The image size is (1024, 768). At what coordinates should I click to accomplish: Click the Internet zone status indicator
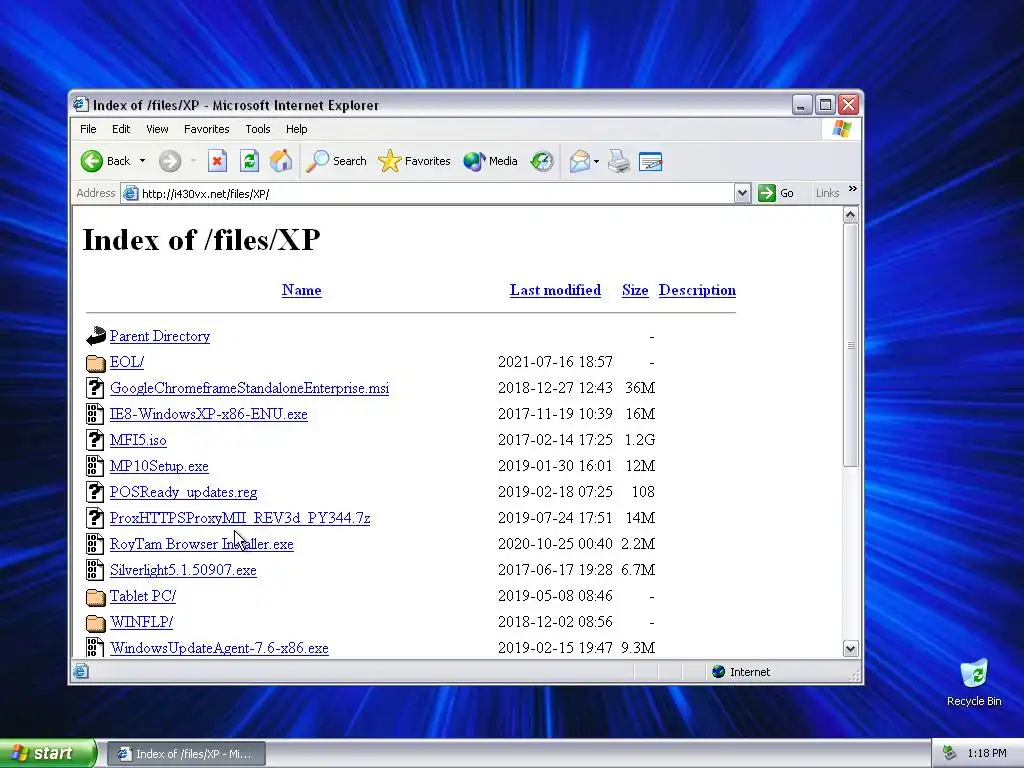[x=741, y=672]
